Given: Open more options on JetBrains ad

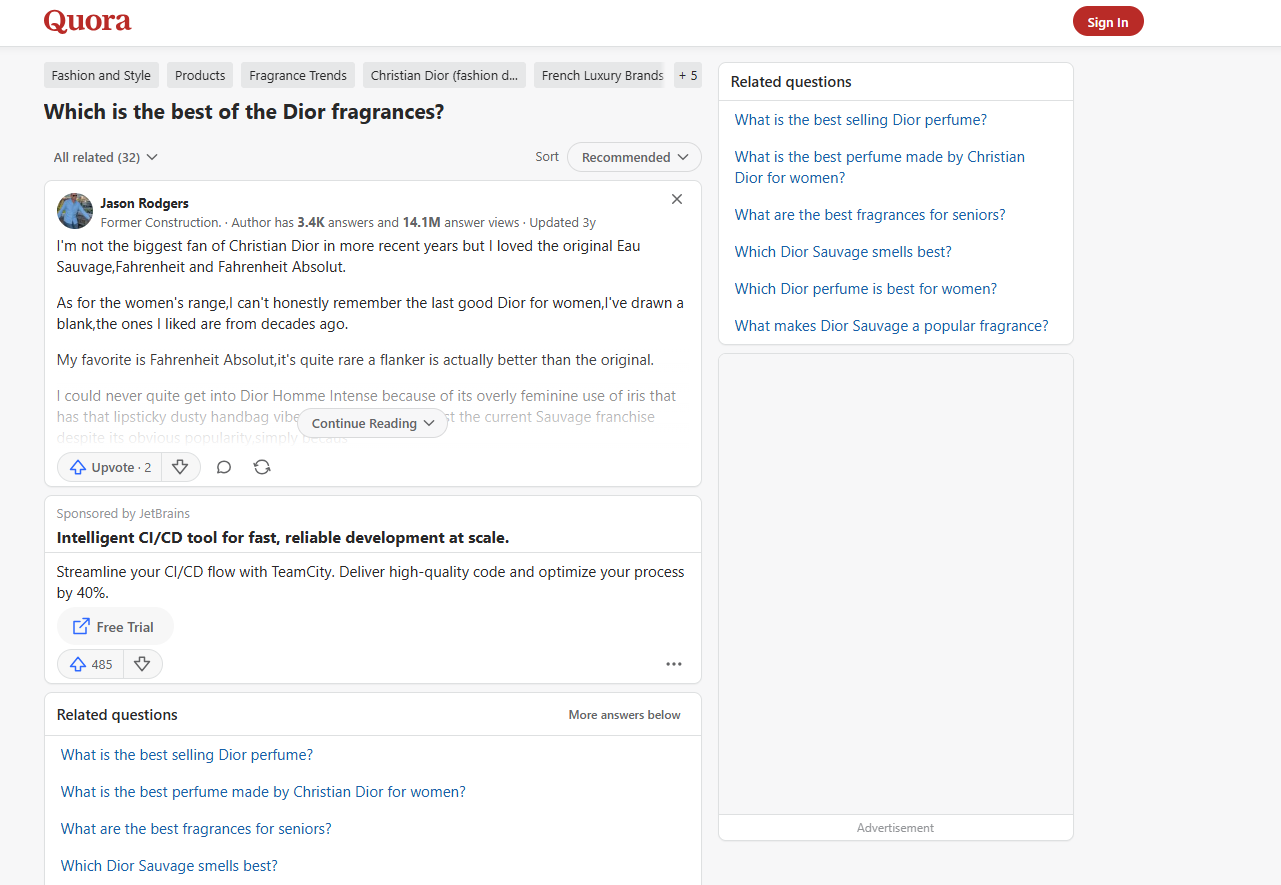Looking at the screenshot, I should pos(674,664).
